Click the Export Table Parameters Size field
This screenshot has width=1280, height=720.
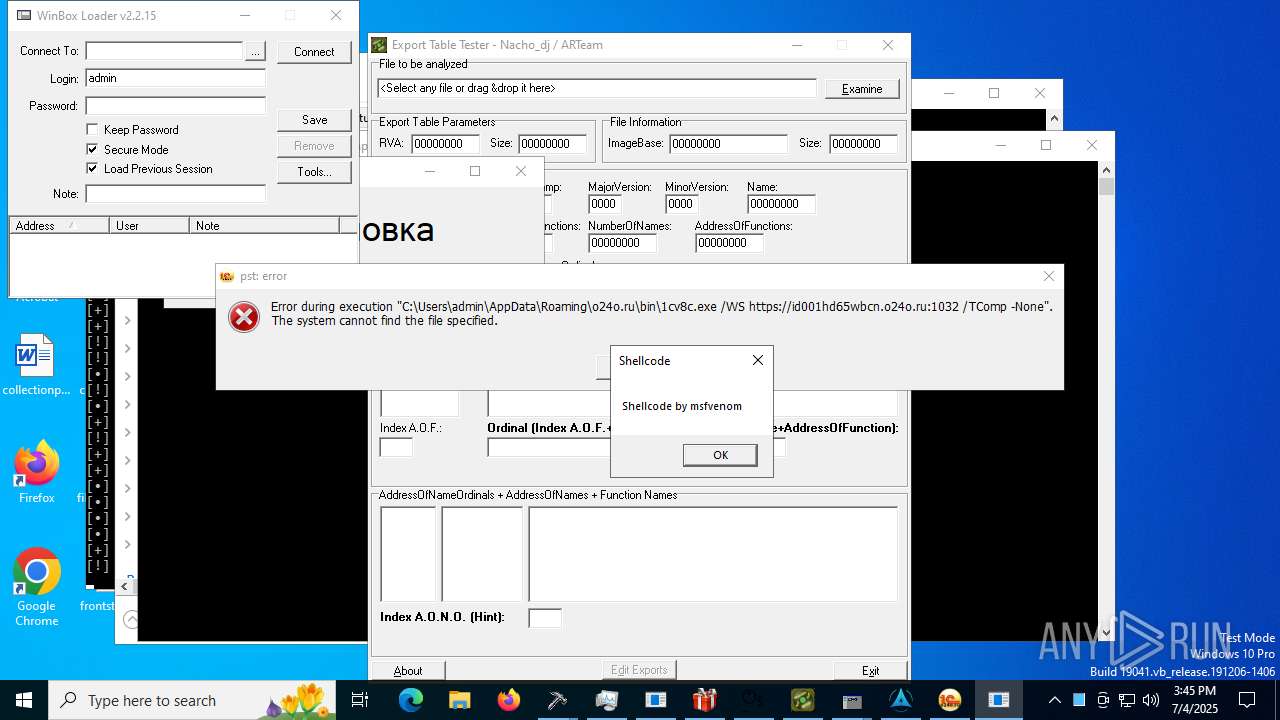(552, 144)
